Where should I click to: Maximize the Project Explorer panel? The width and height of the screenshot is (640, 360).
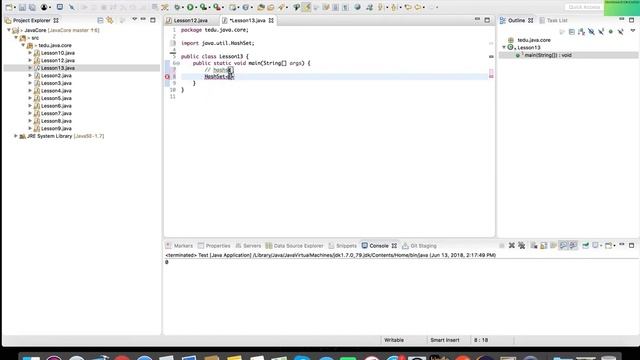click(153, 20)
